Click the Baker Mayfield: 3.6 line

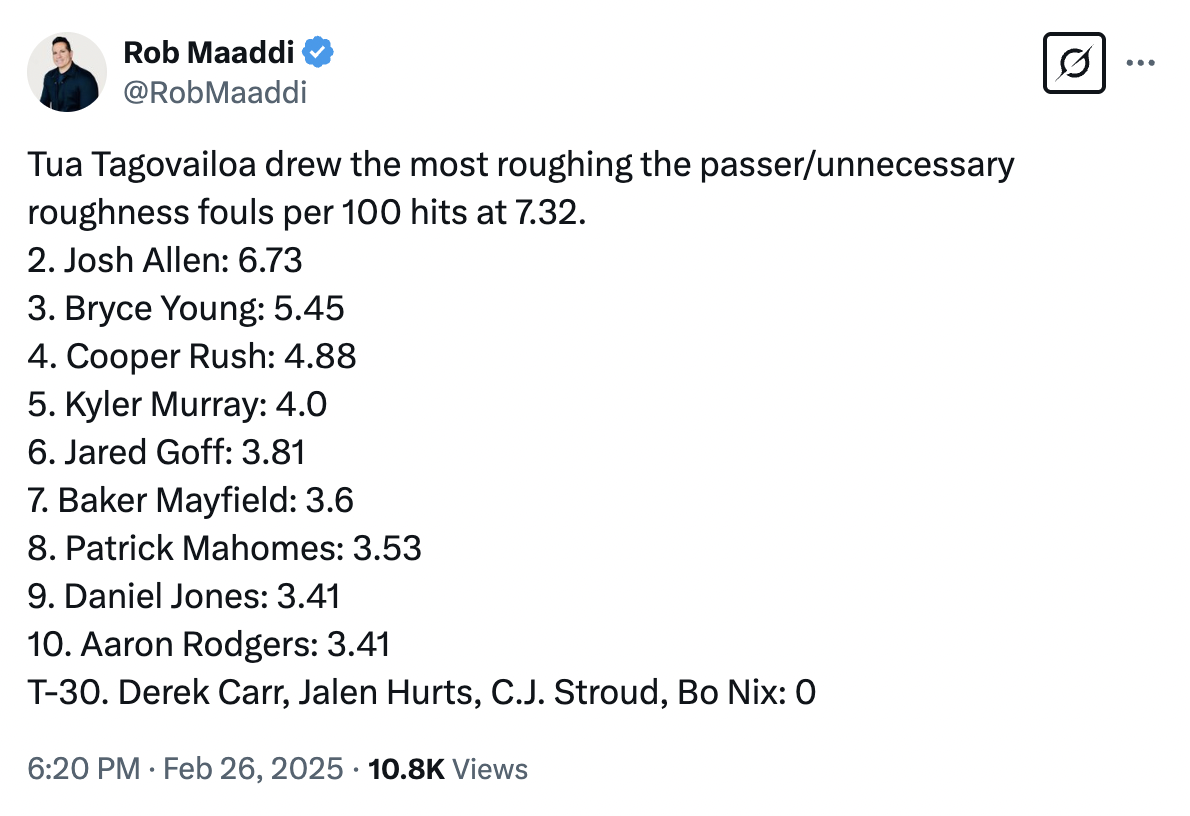(x=190, y=500)
